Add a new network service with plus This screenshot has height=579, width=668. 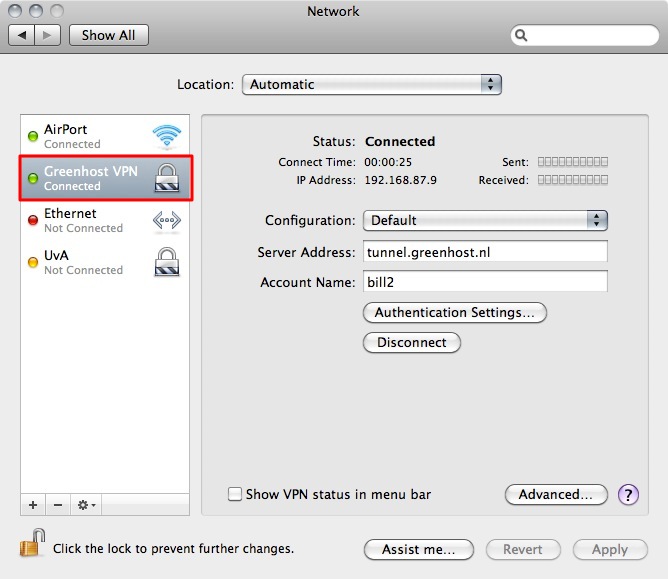[33, 505]
